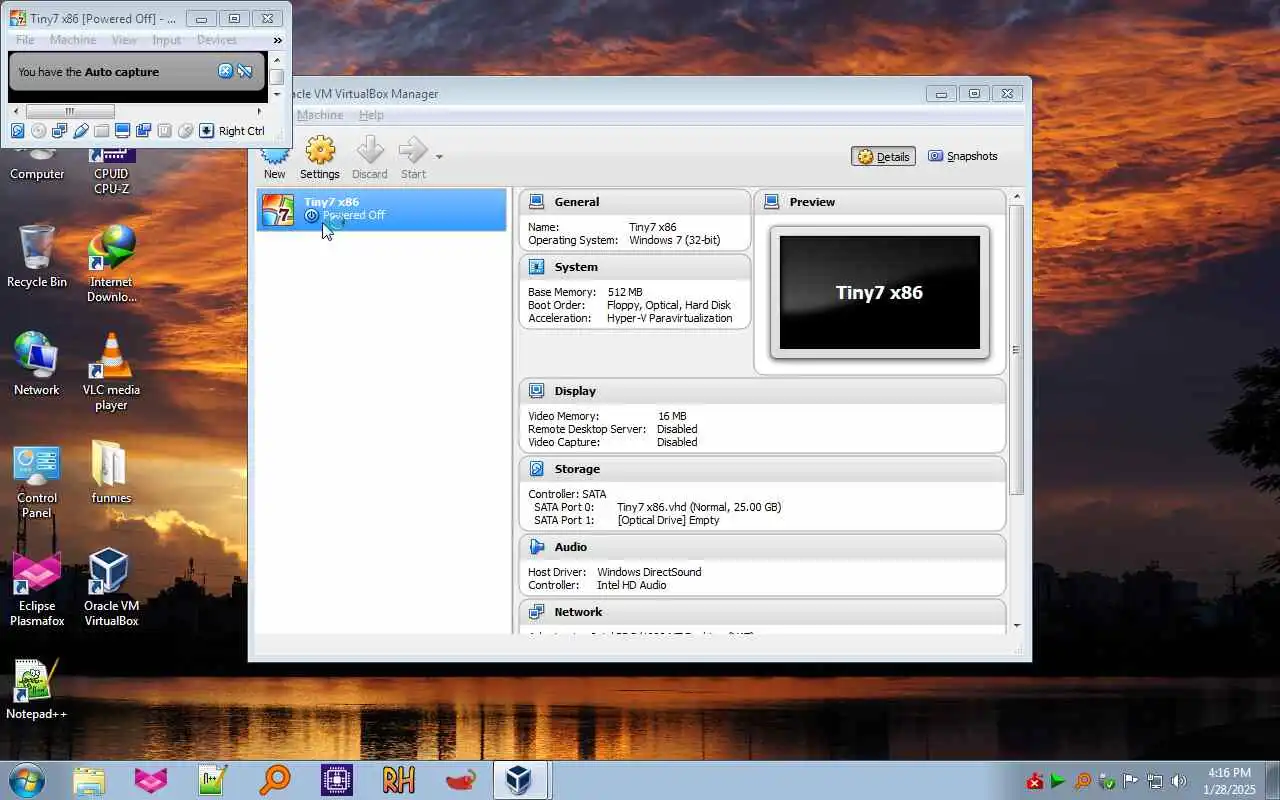Viewport: 1280px width, 800px height.
Task: Collapse the Display section header
Action: point(762,391)
